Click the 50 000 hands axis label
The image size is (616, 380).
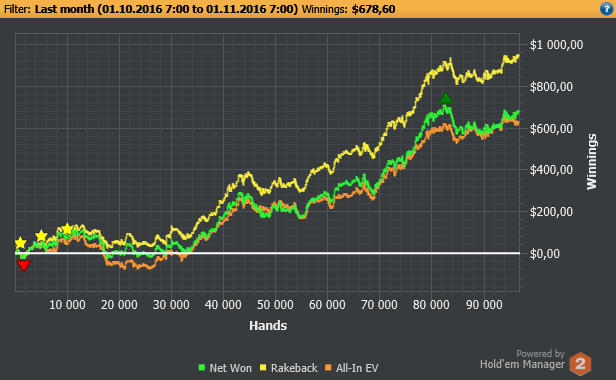click(x=275, y=305)
